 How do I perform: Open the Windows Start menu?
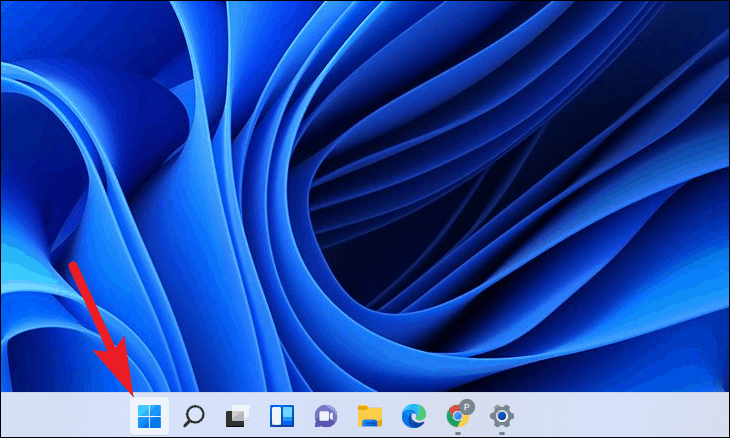pos(149,416)
